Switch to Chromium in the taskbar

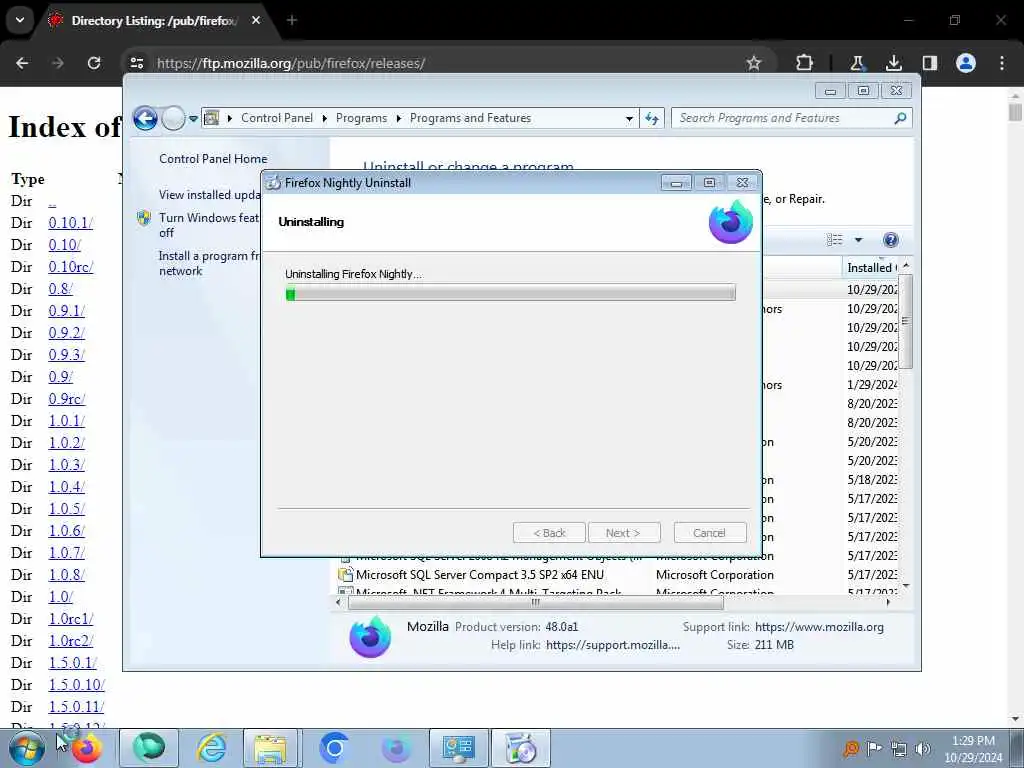click(x=334, y=748)
